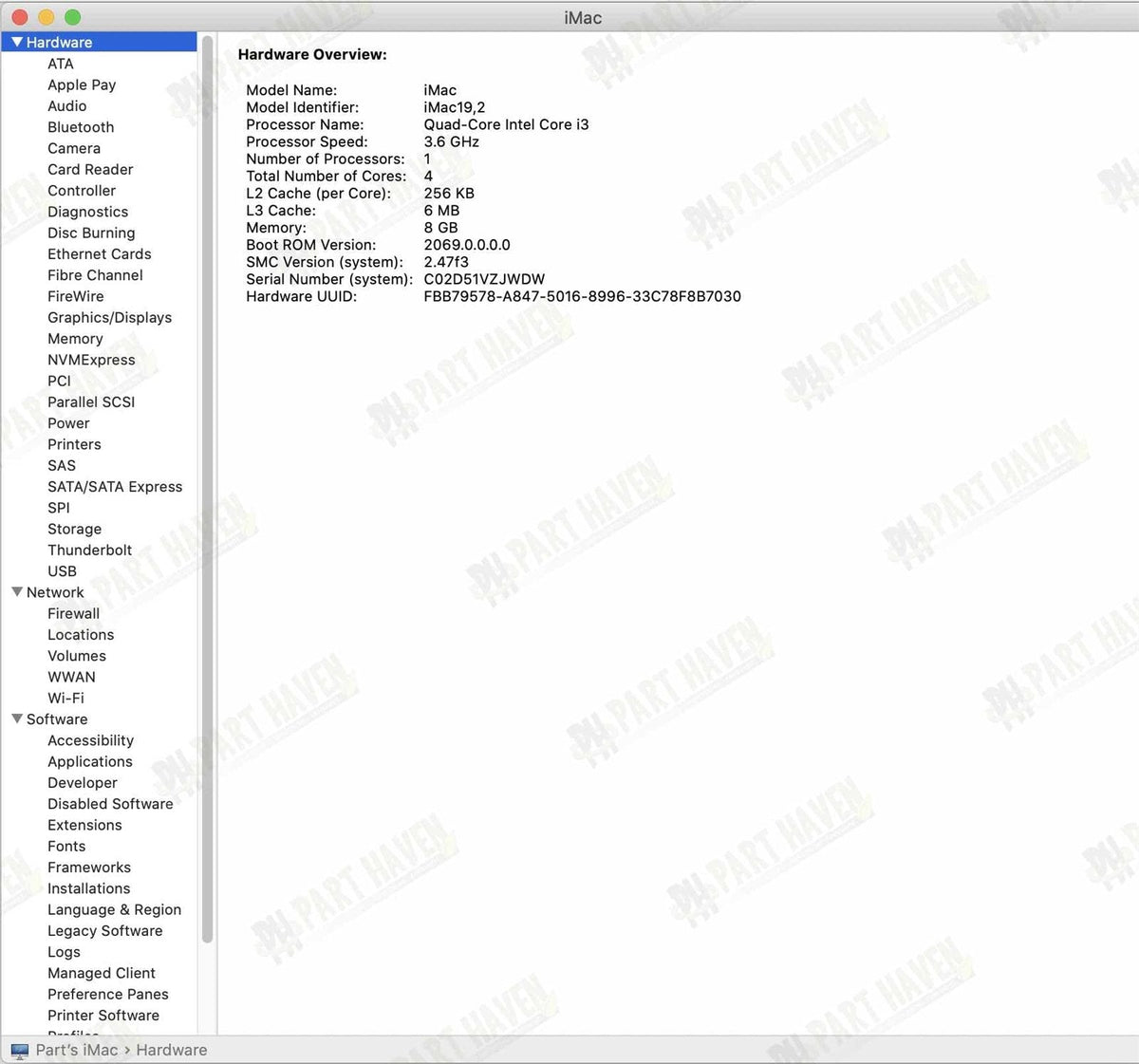
Task: Collapse the Network section triangle
Action: (x=16, y=592)
